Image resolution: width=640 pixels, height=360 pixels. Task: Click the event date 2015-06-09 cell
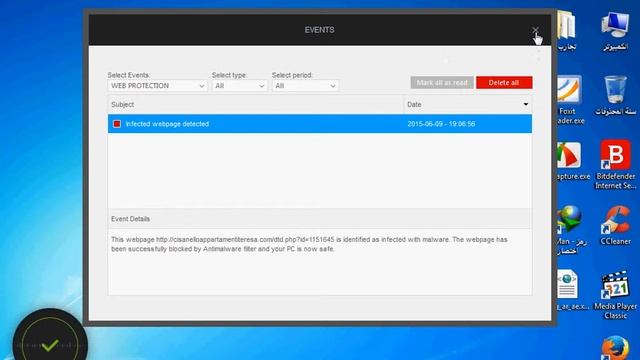pyautogui.click(x=441, y=124)
